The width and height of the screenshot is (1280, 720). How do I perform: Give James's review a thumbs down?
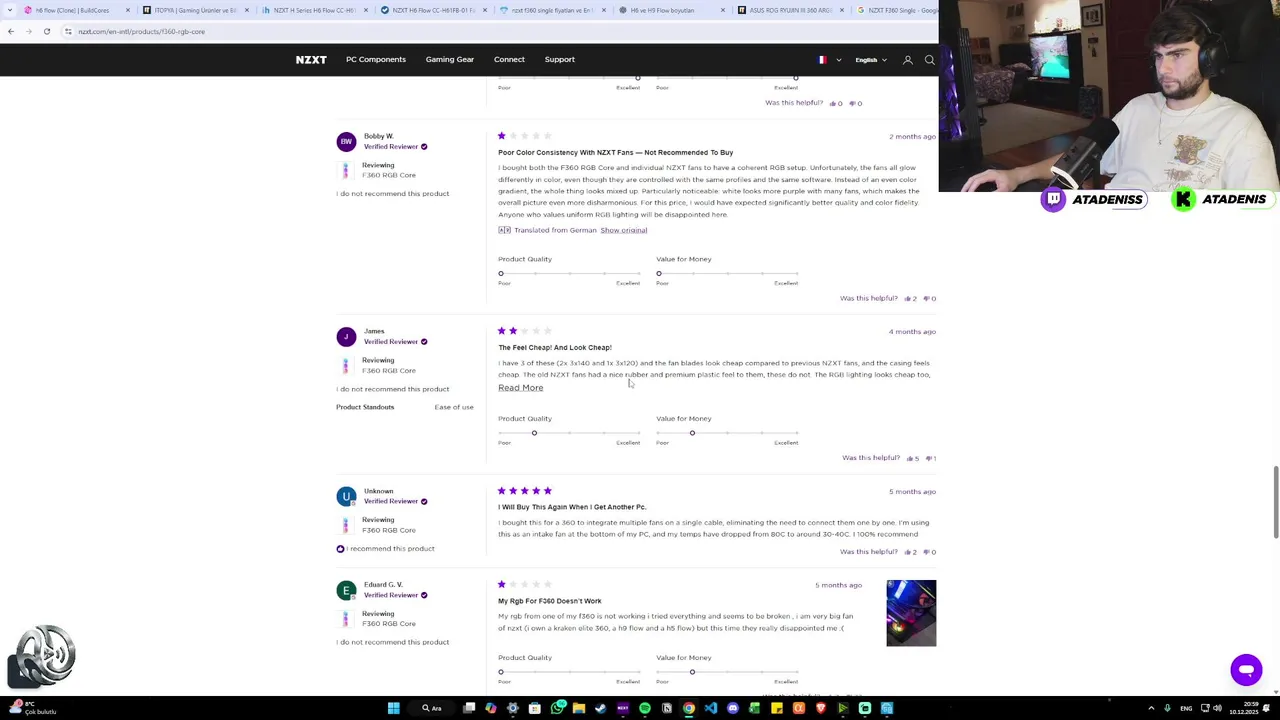pyautogui.click(x=928, y=458)
